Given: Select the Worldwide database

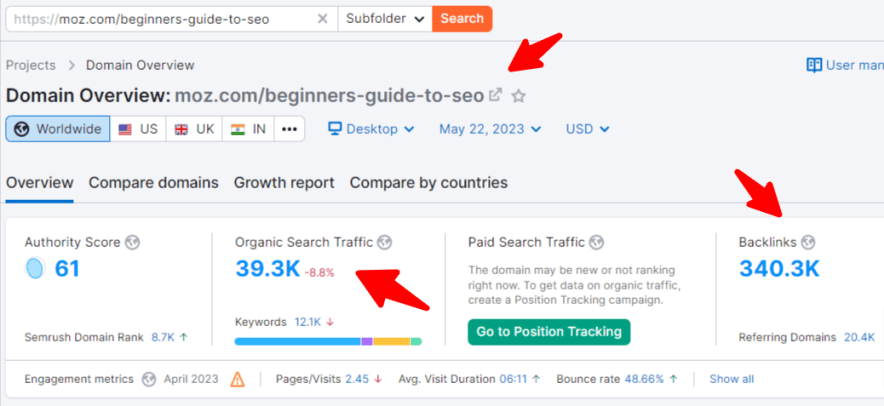Looking at the screenshot, I should (58, 129).
